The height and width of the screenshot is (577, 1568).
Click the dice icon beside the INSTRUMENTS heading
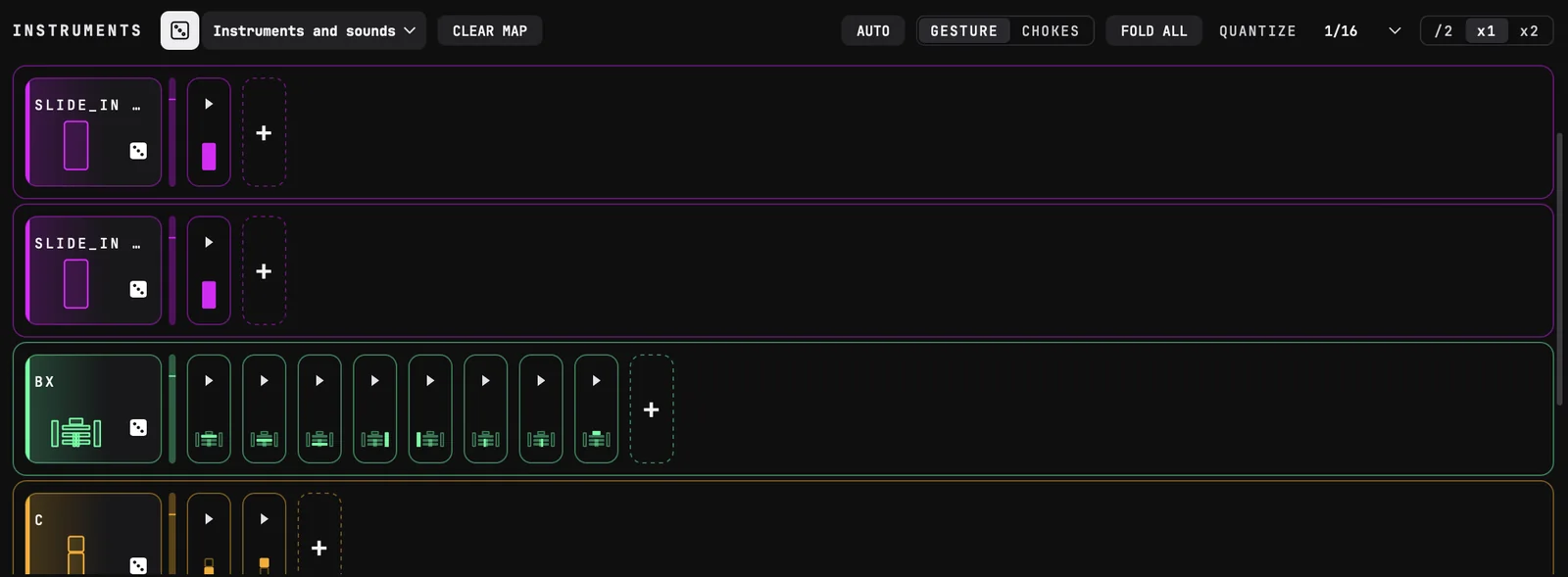[x=179, y=30]
